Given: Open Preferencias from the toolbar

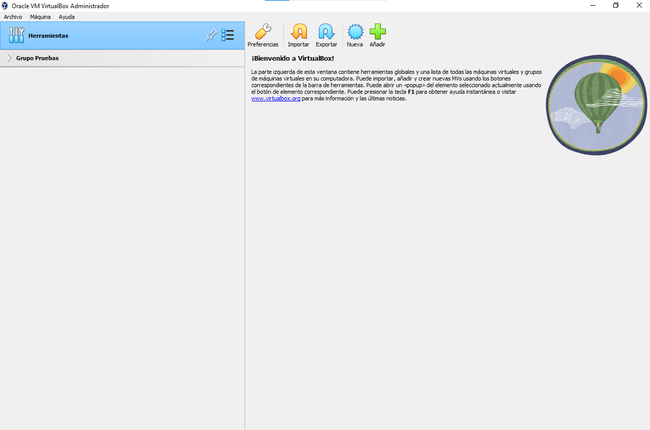Looking at the screenshot, I should 263,34.
